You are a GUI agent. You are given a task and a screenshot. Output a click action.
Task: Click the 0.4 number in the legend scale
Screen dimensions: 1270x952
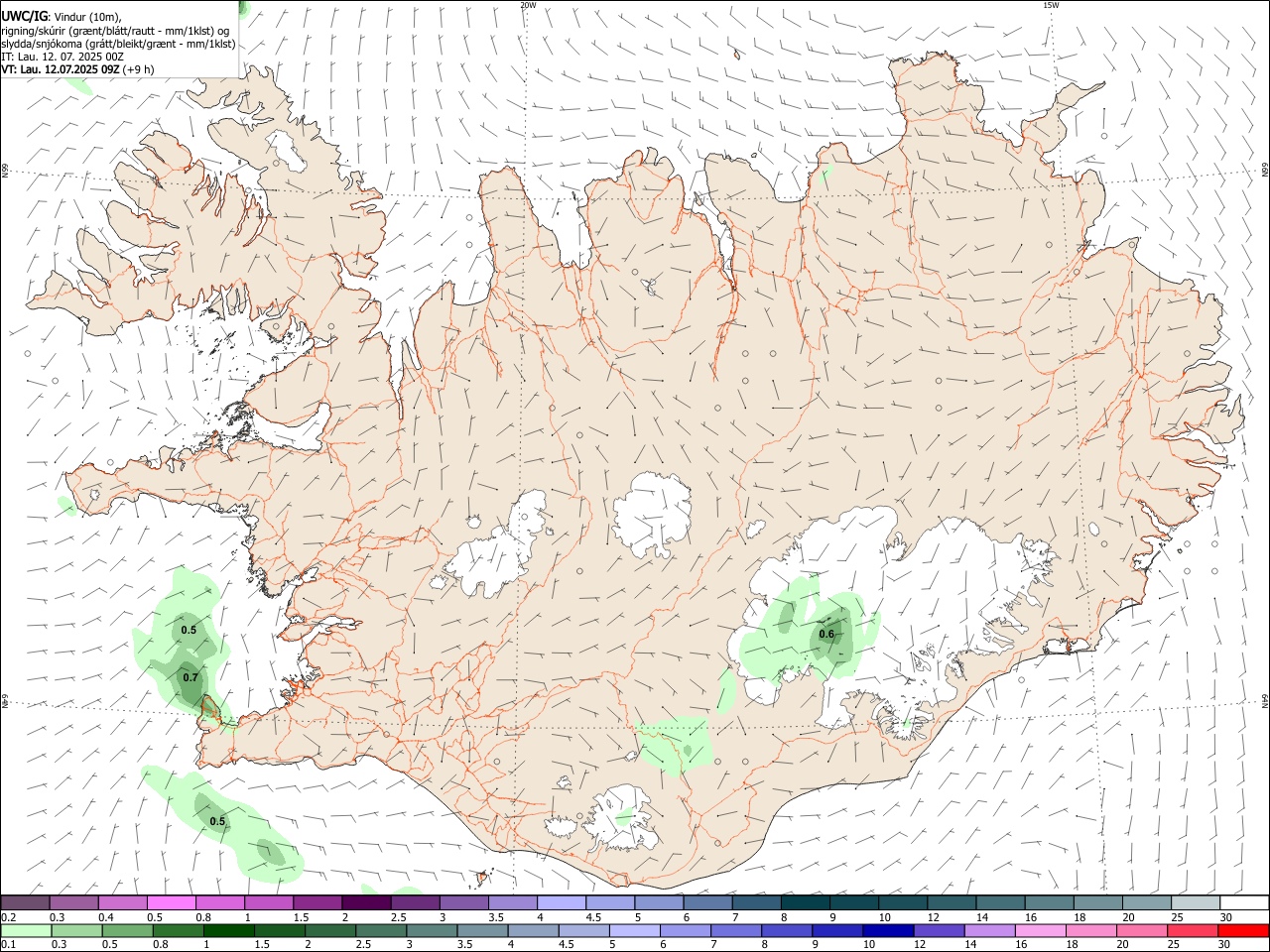(106, 917)
